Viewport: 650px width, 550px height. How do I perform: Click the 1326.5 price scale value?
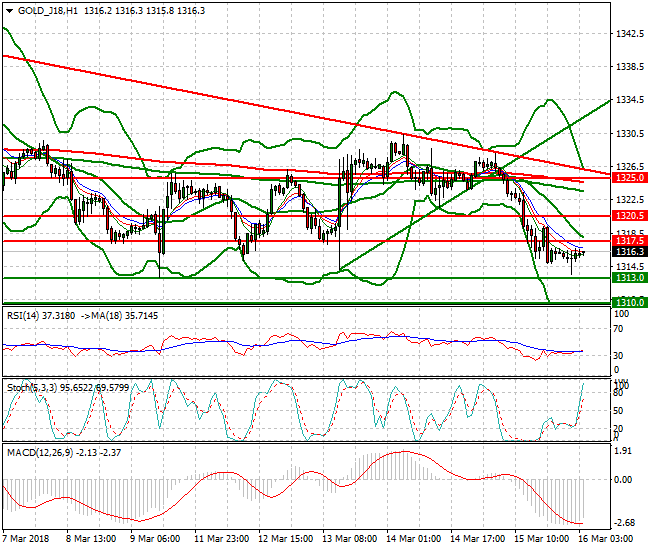click(x=630, y=167)
